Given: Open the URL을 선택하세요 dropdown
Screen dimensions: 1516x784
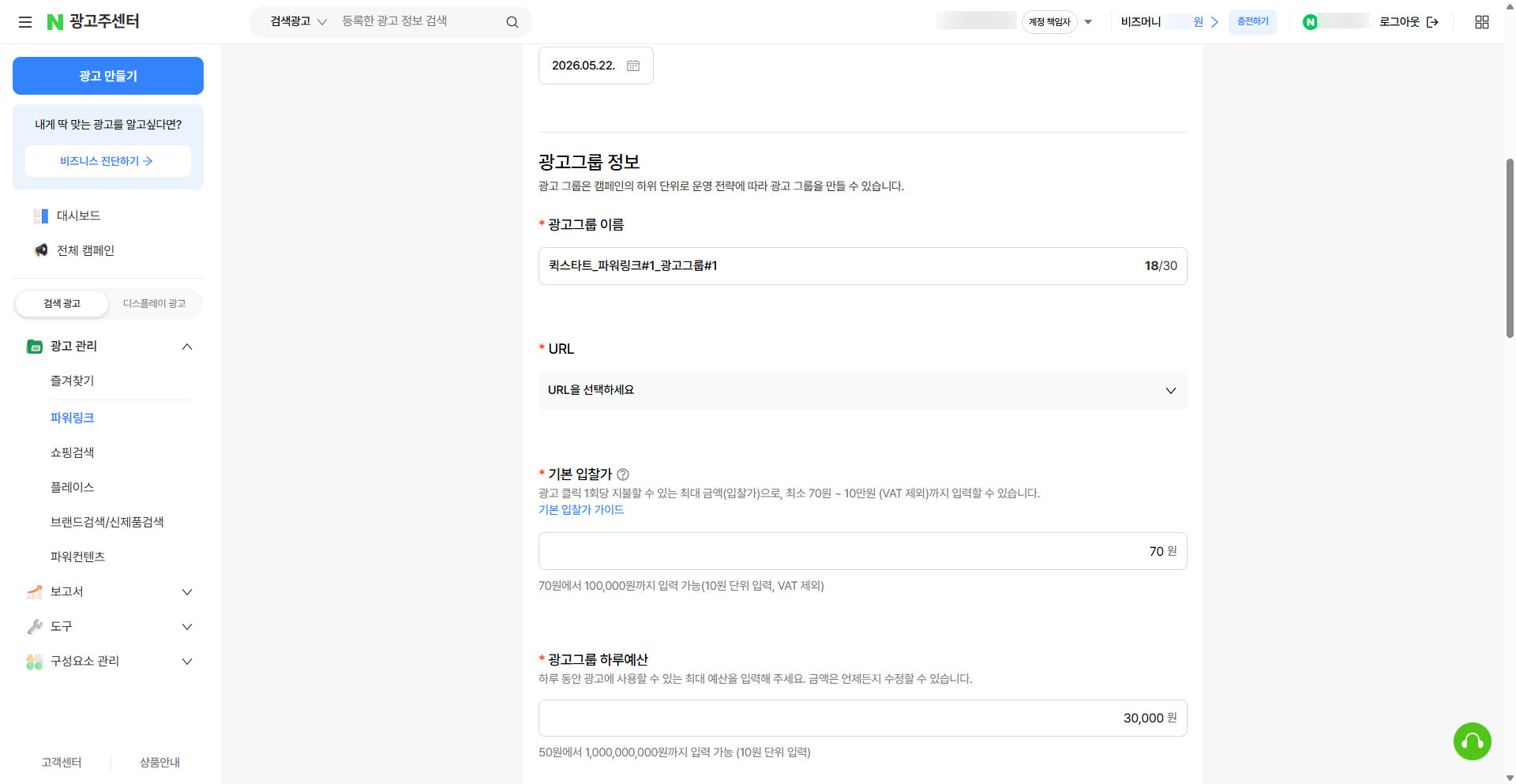Looking at the screenshot, I should [x=862, y=391].
